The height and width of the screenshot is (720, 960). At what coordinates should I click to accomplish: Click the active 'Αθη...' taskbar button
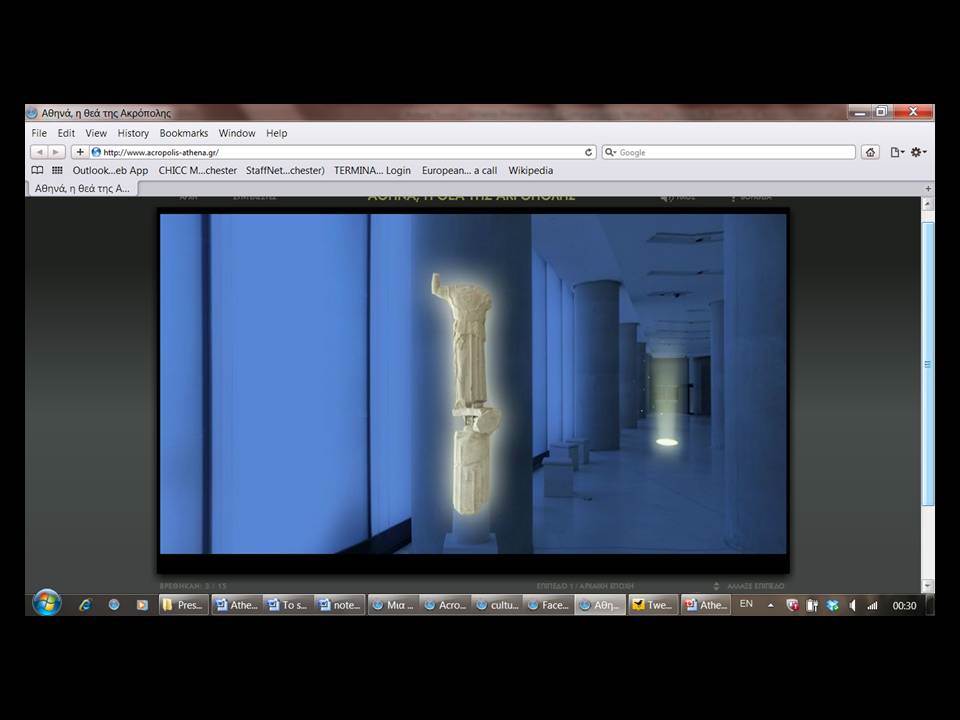point(601,605)
